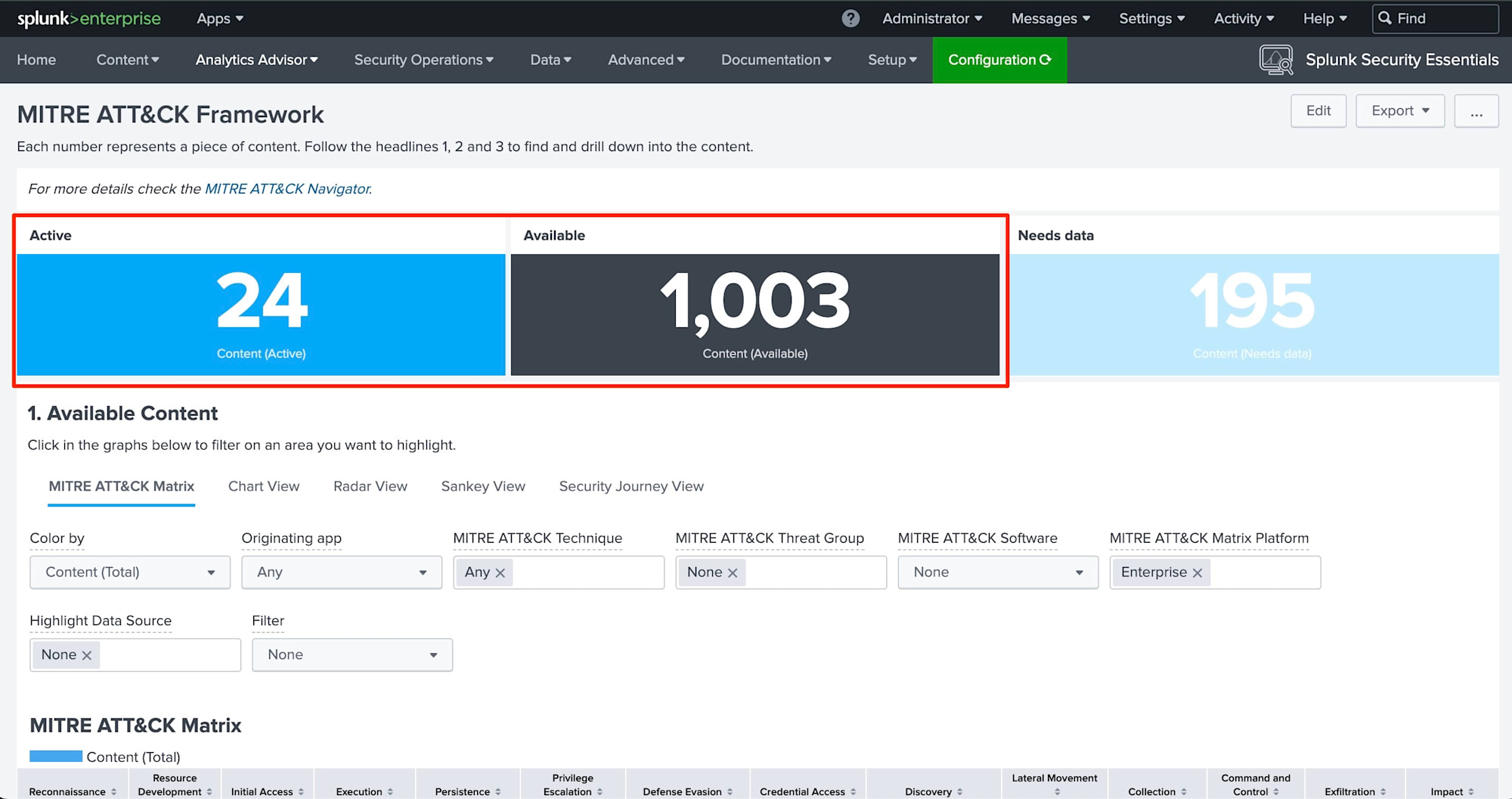Open the Originating app dropdown
This screenshot has width=1512, height=799.
pyautogui.click(x=342, y=572)
